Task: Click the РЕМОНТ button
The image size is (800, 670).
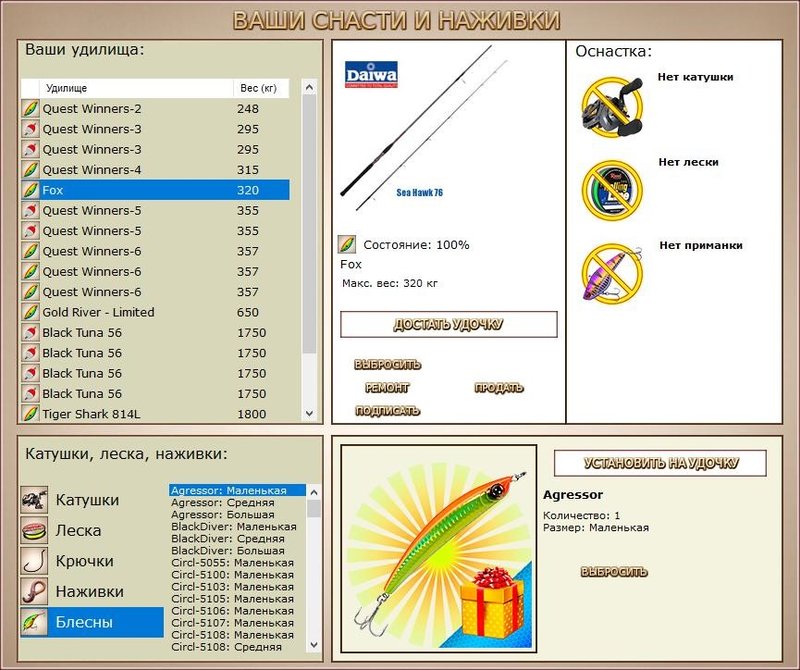Action: click(x=387, y=388)
